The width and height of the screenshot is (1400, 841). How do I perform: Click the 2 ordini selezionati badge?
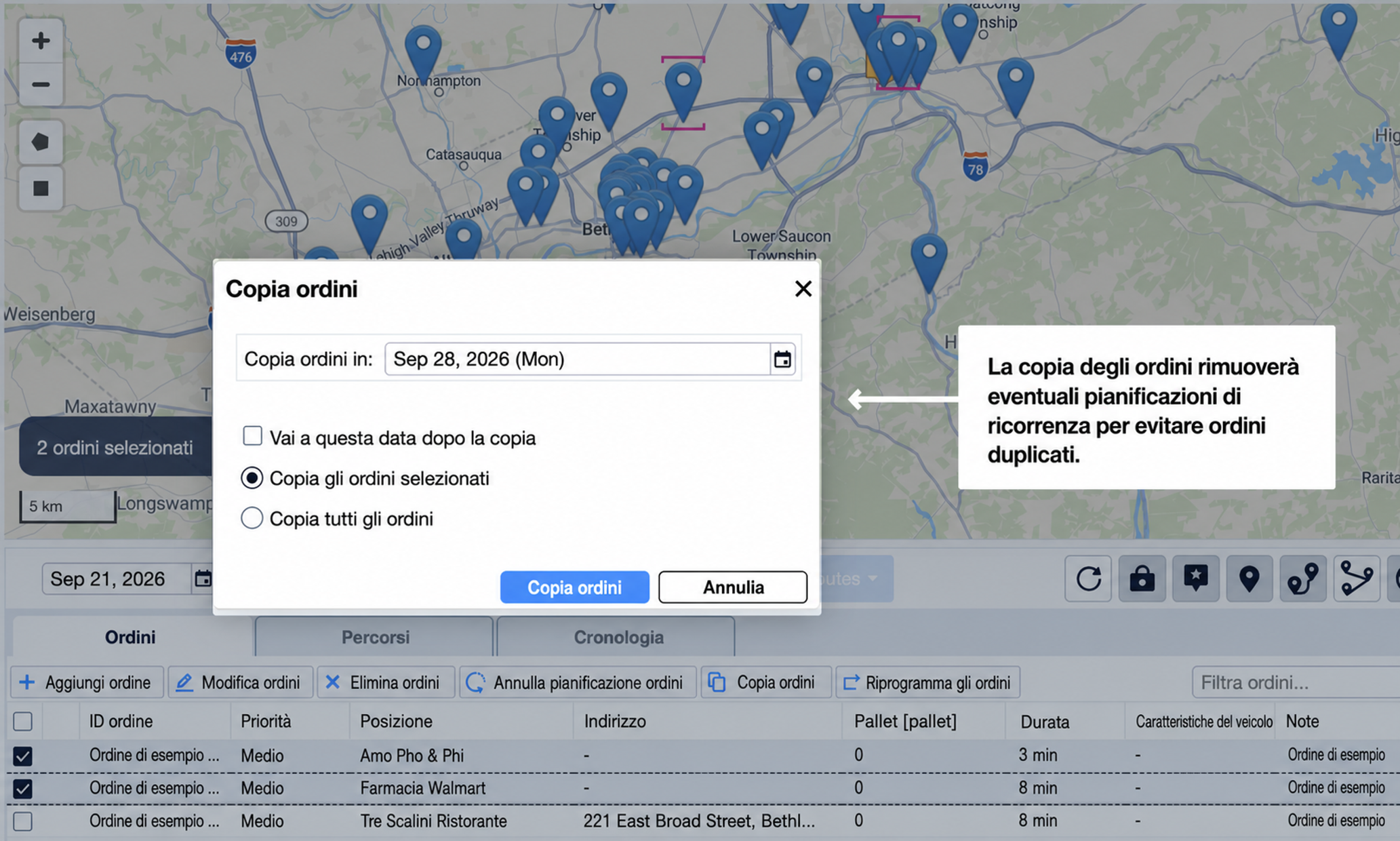coord(115,448)
